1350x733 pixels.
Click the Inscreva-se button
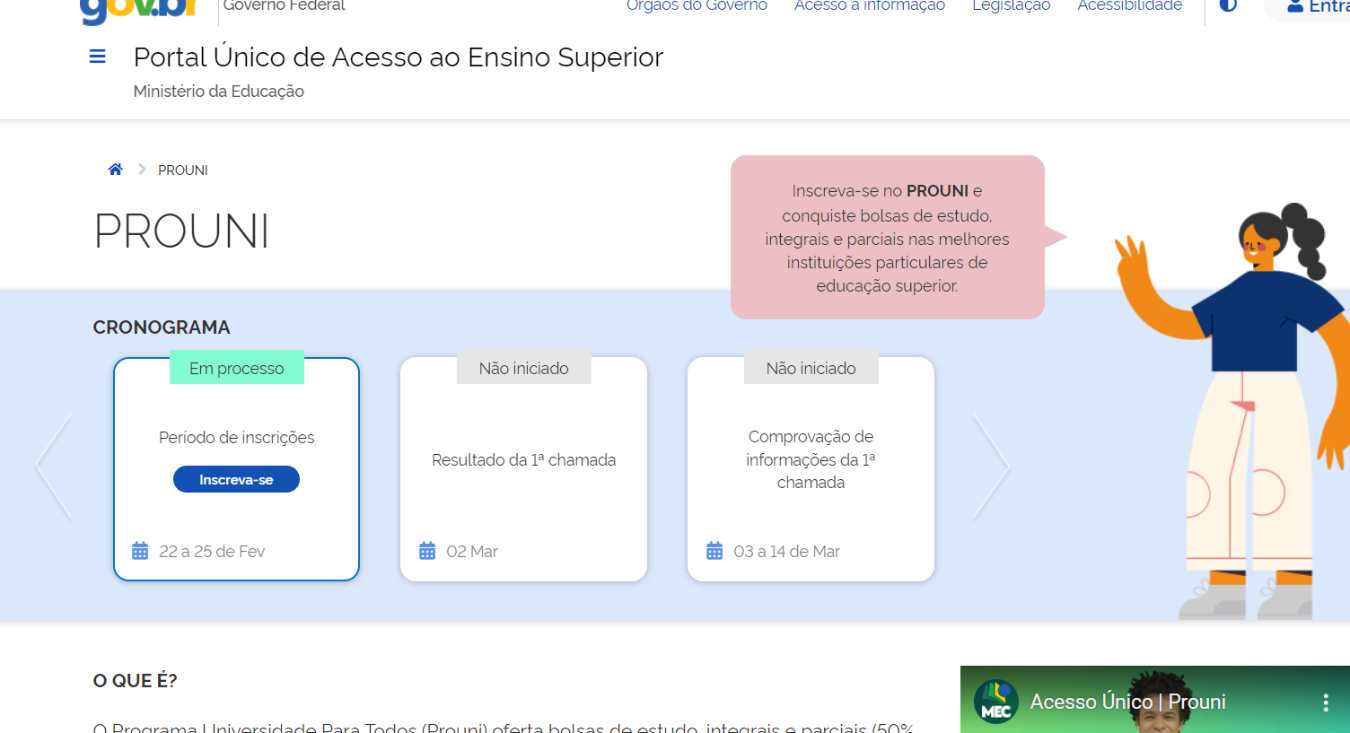236,480
